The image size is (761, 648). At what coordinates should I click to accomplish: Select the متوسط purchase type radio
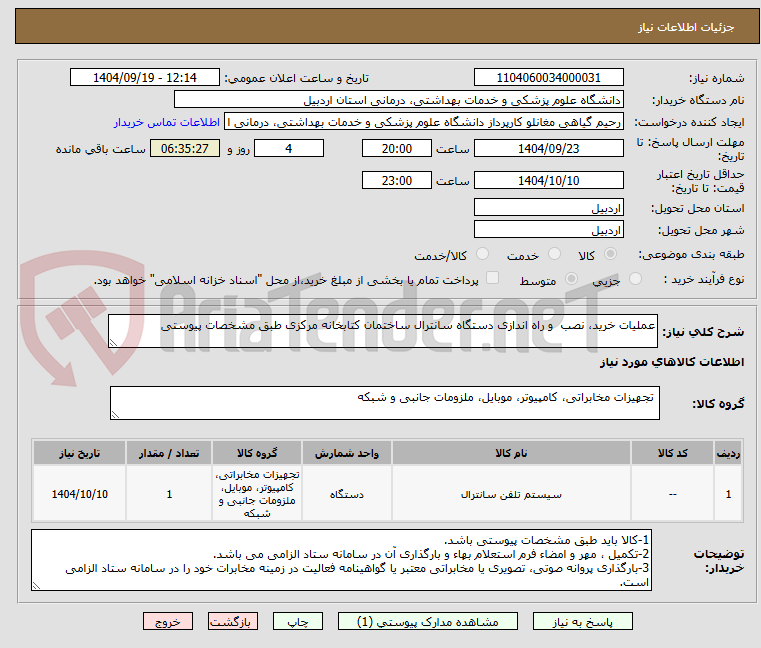click(x=572, y=279)
